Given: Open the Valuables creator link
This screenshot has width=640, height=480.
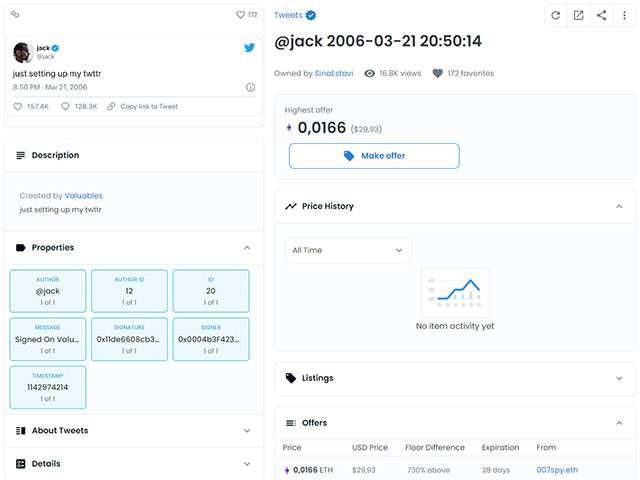Looking at the screenshot, I should pos(84,196).
